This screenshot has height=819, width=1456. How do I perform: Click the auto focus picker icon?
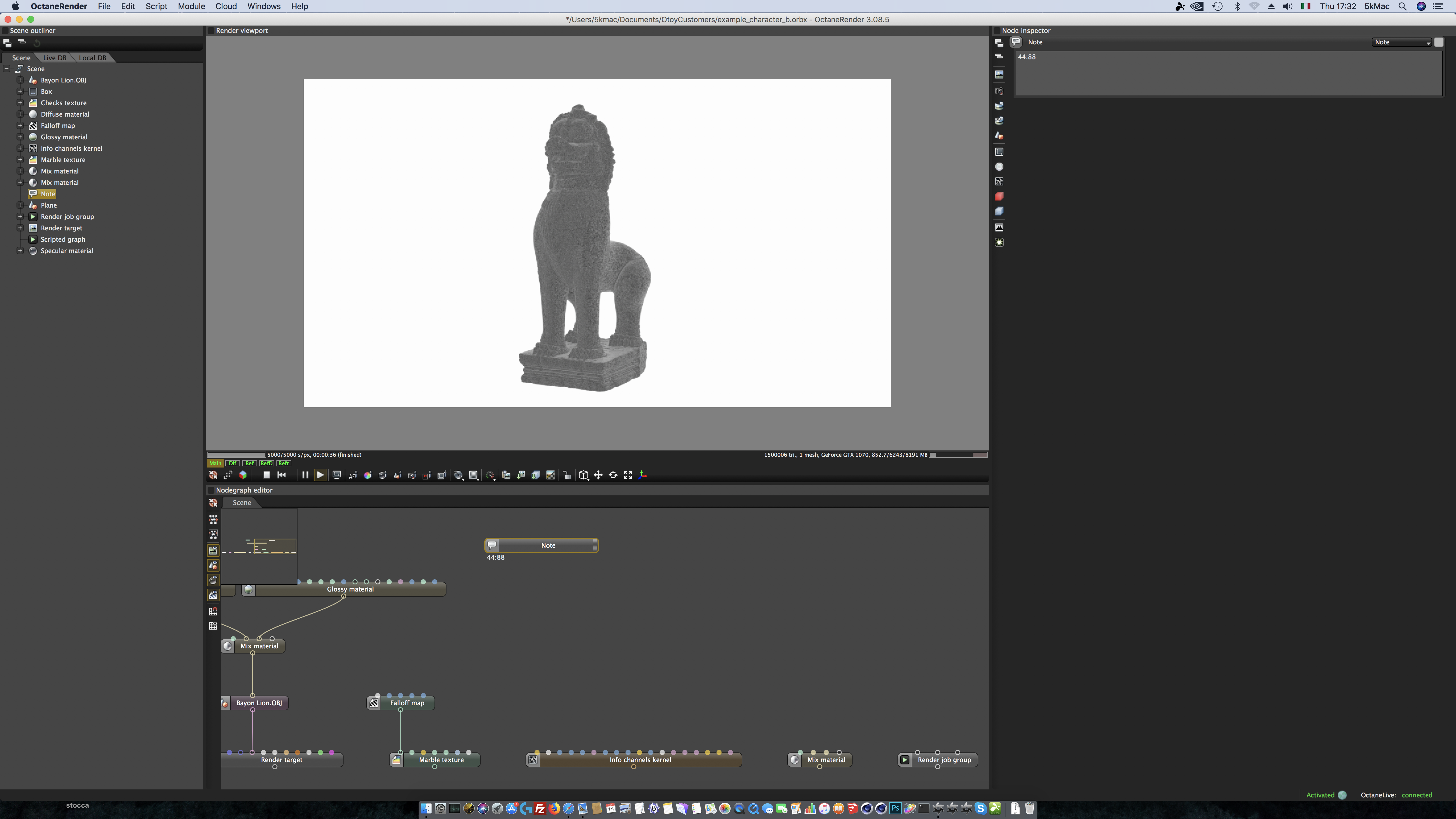(353, 475)
